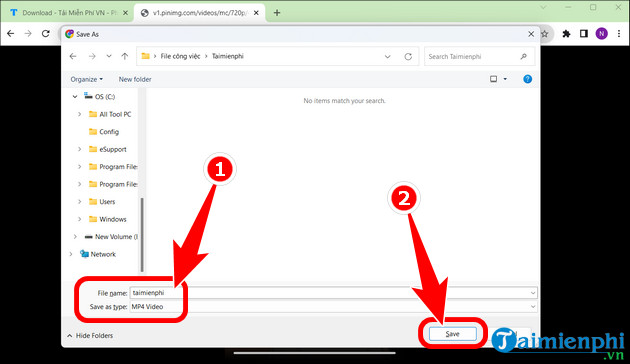Bookmark this page with the star icon
630x364 pixels.
point(545,34)
